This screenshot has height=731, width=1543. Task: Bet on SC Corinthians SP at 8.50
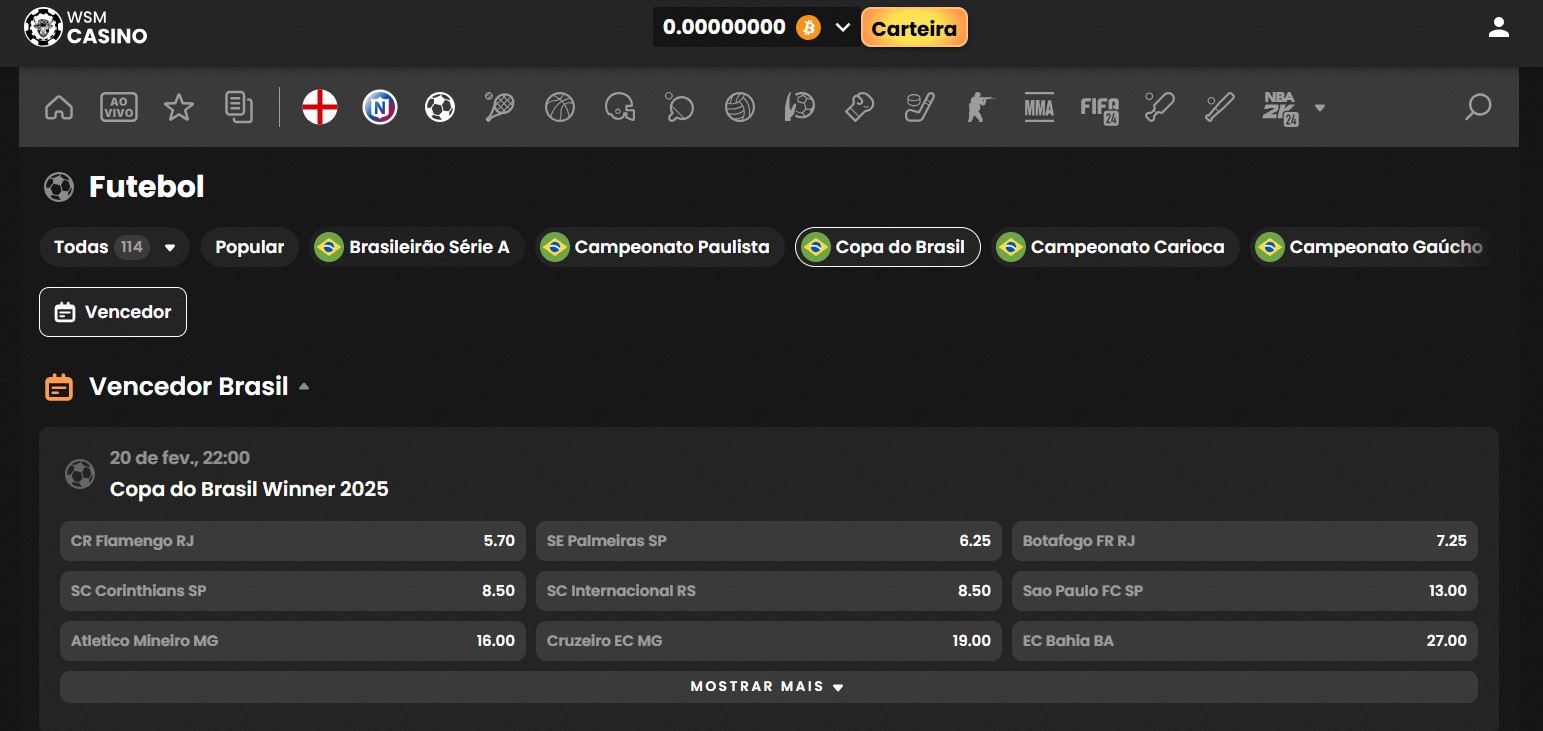(x=293, y=591)
